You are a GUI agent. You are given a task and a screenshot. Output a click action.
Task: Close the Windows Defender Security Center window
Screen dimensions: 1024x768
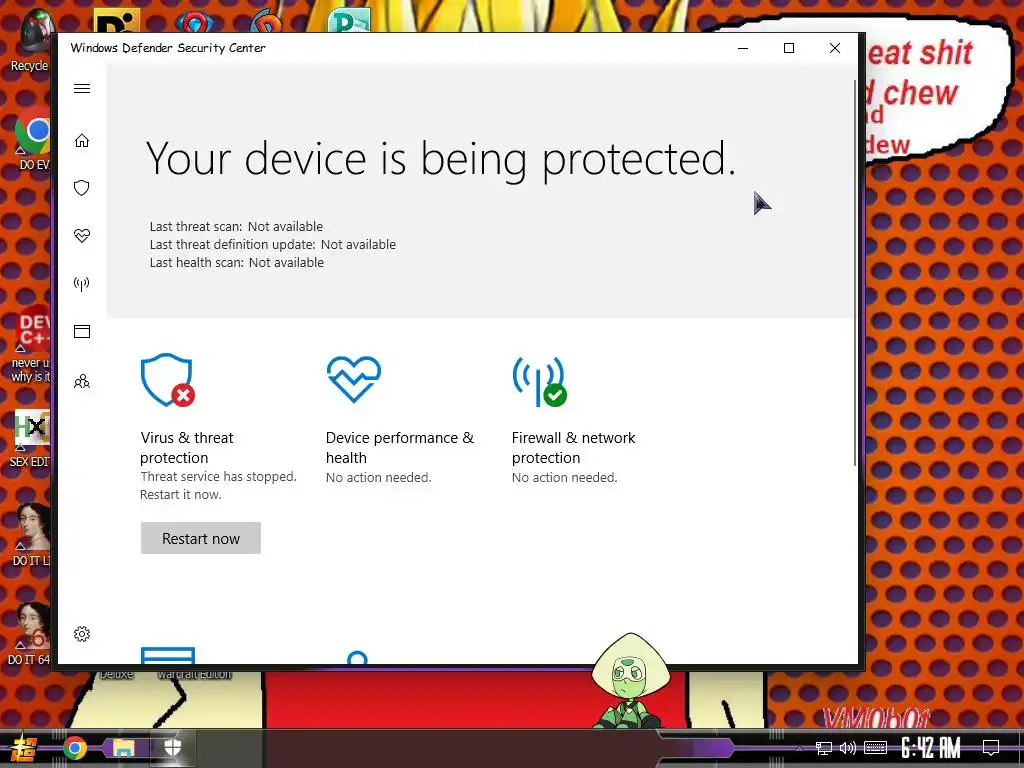pyautogui.click(x=835, y=48)
